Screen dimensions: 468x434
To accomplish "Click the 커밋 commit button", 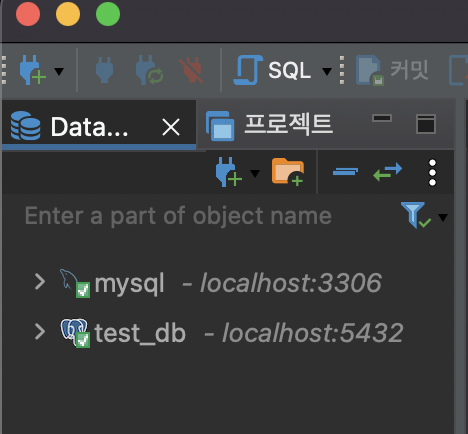I will [x=393, y=70].
